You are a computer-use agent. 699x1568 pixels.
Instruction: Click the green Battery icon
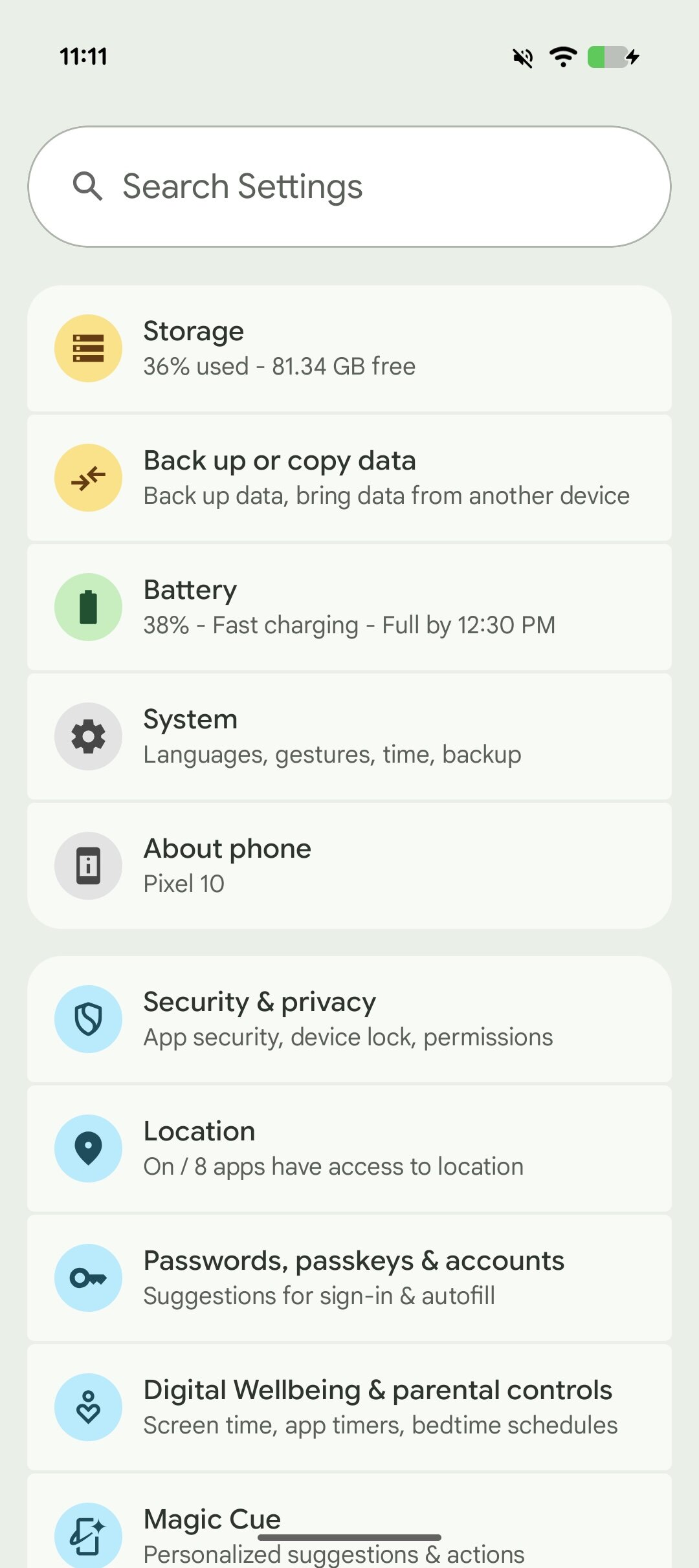[x=88, y=606]
